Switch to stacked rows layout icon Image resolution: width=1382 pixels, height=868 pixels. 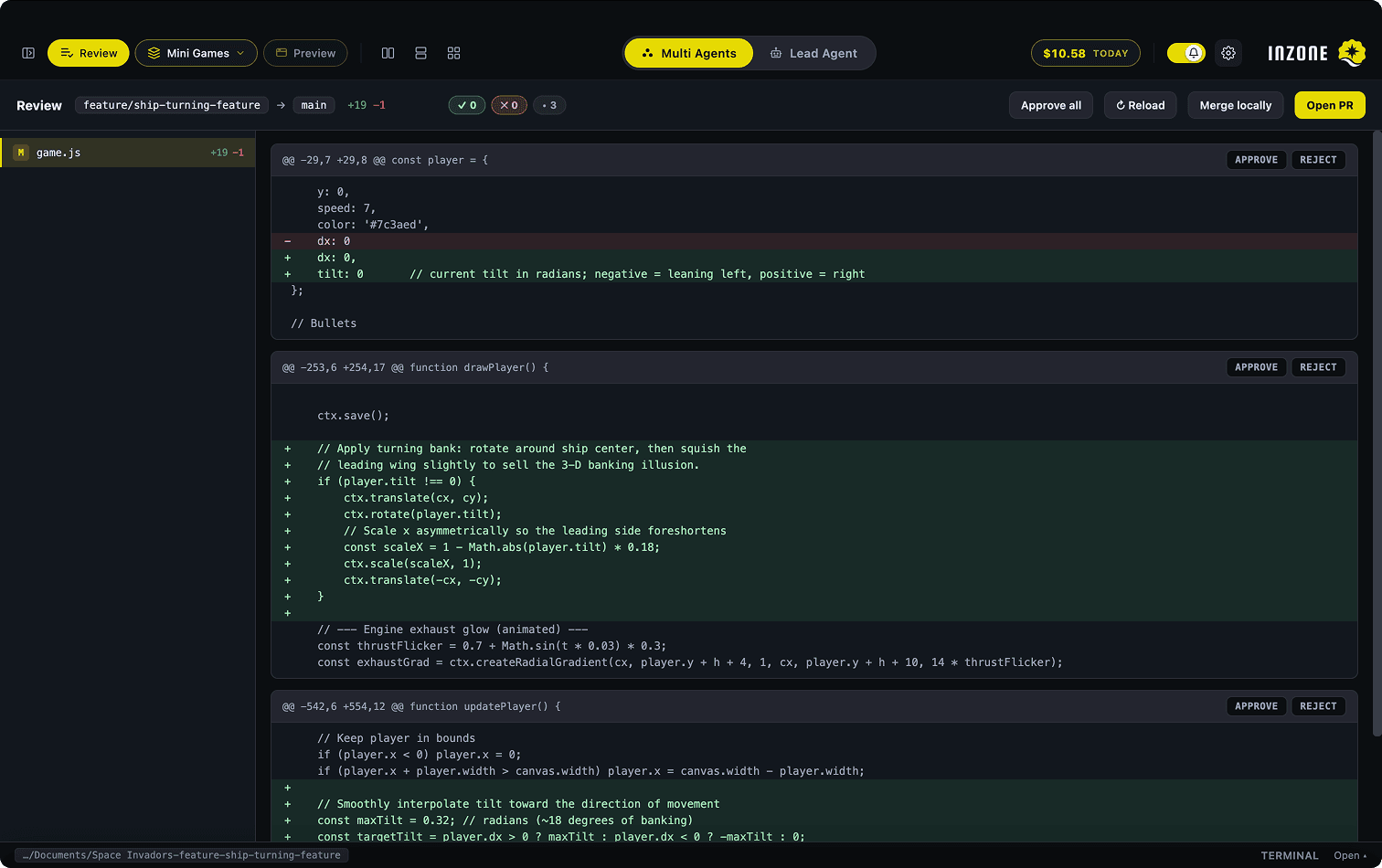tap(420, 53)
